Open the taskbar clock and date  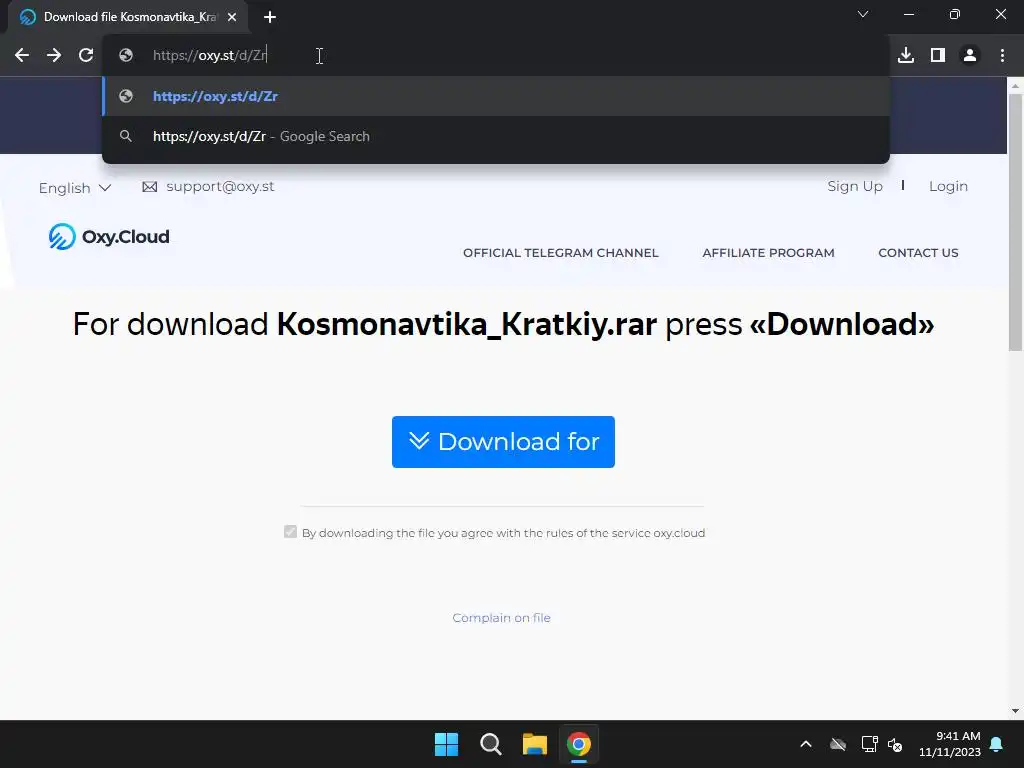(950, 744)
